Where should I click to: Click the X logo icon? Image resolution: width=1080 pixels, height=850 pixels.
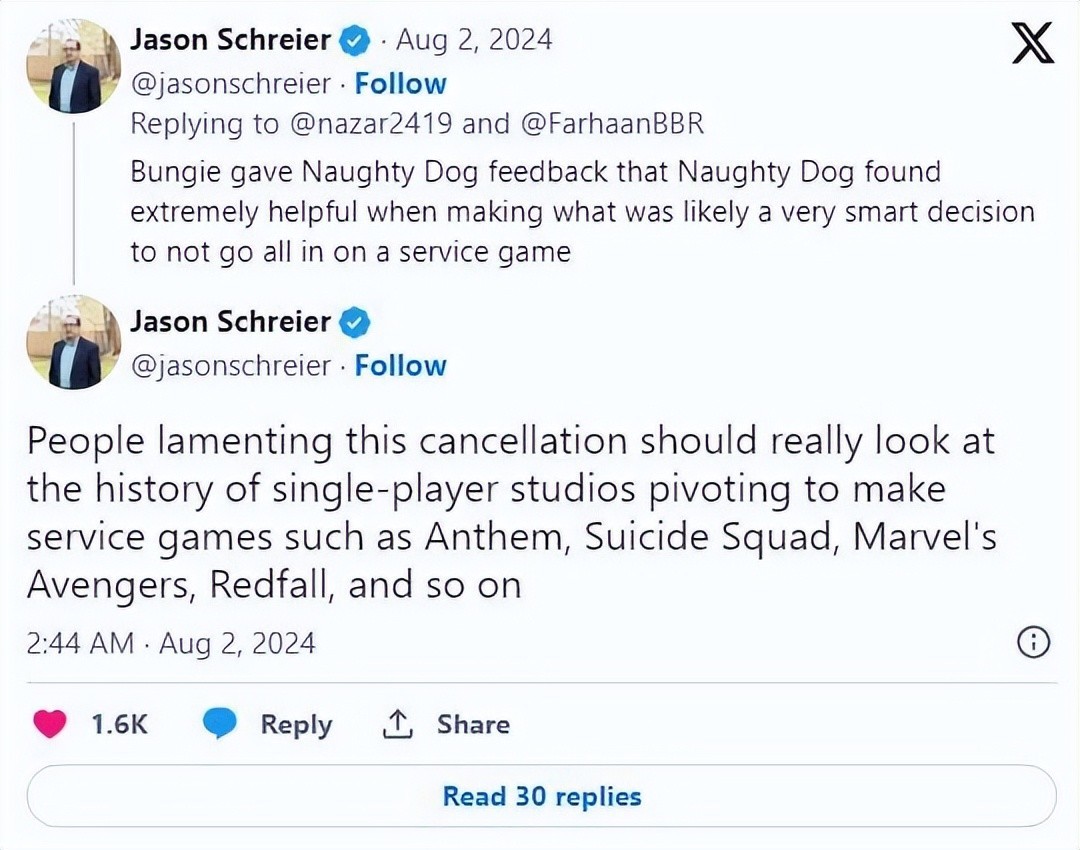pos(1032,43)
